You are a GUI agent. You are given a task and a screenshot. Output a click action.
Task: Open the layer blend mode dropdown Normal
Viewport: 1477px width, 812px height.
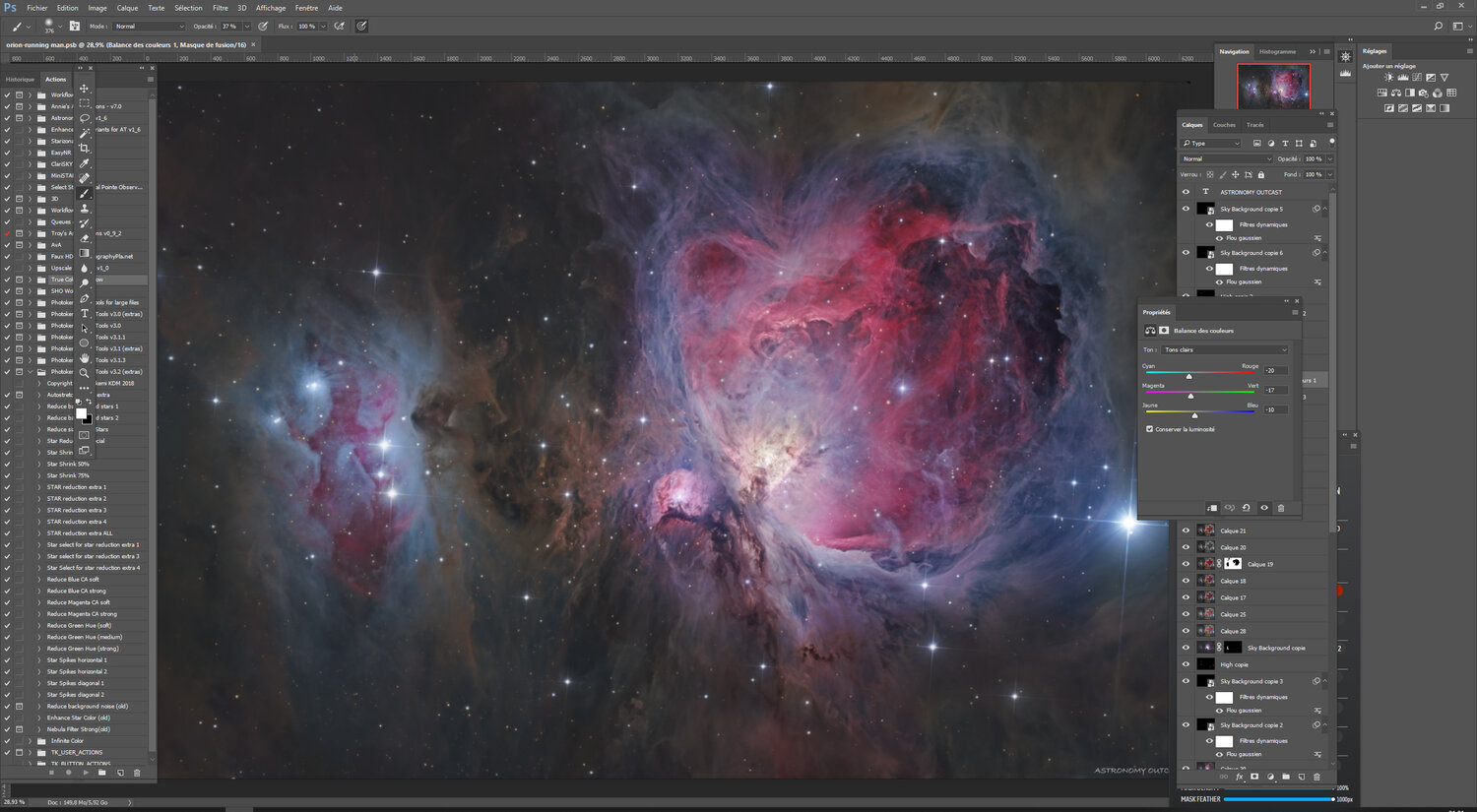[1227, 158]
